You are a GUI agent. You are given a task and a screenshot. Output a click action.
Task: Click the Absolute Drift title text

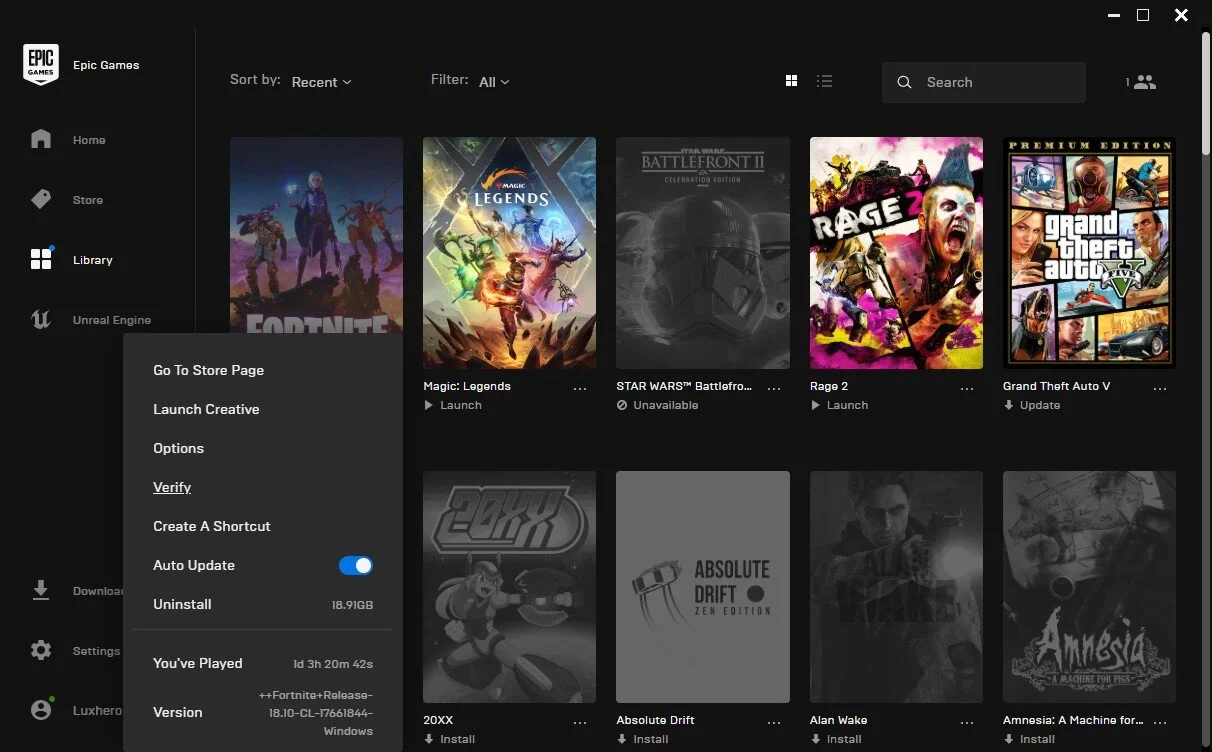pos(655,720)
